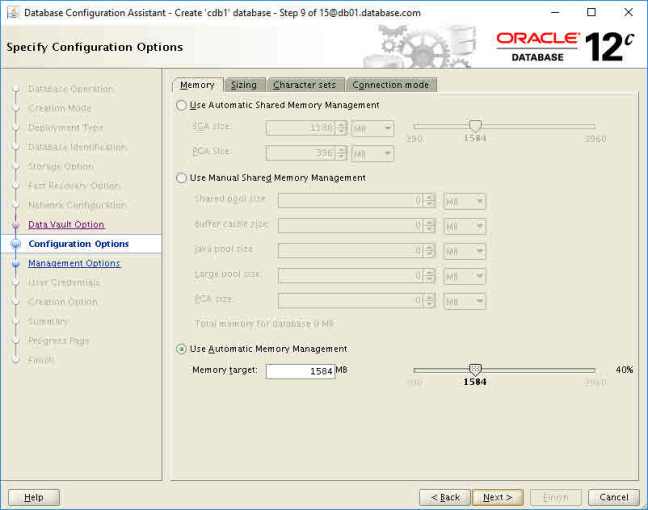Switch to the Character sets tab
This screenshot has height=510, width=648.
coord(306,85)
